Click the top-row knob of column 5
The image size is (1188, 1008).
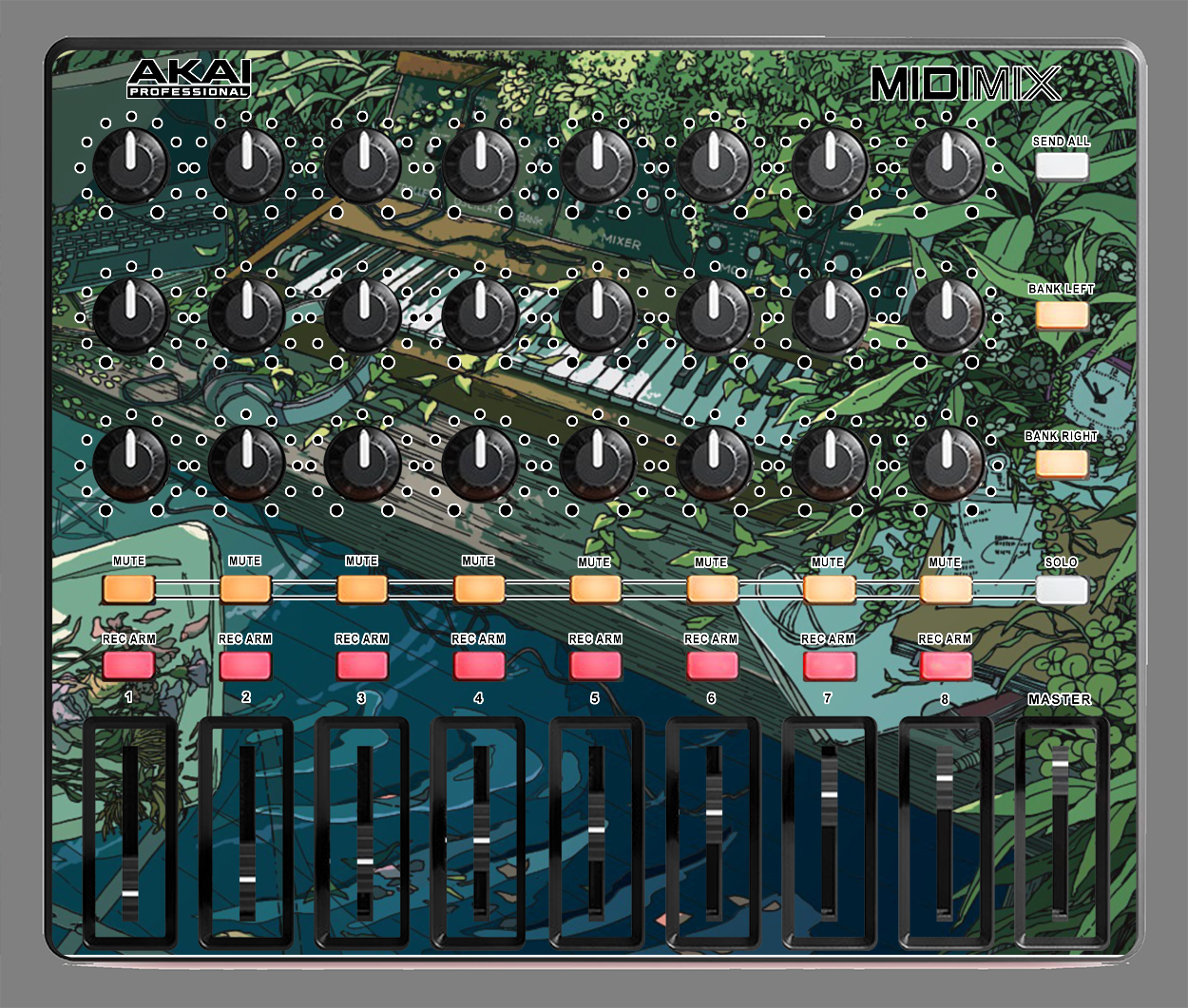point(597,165)
